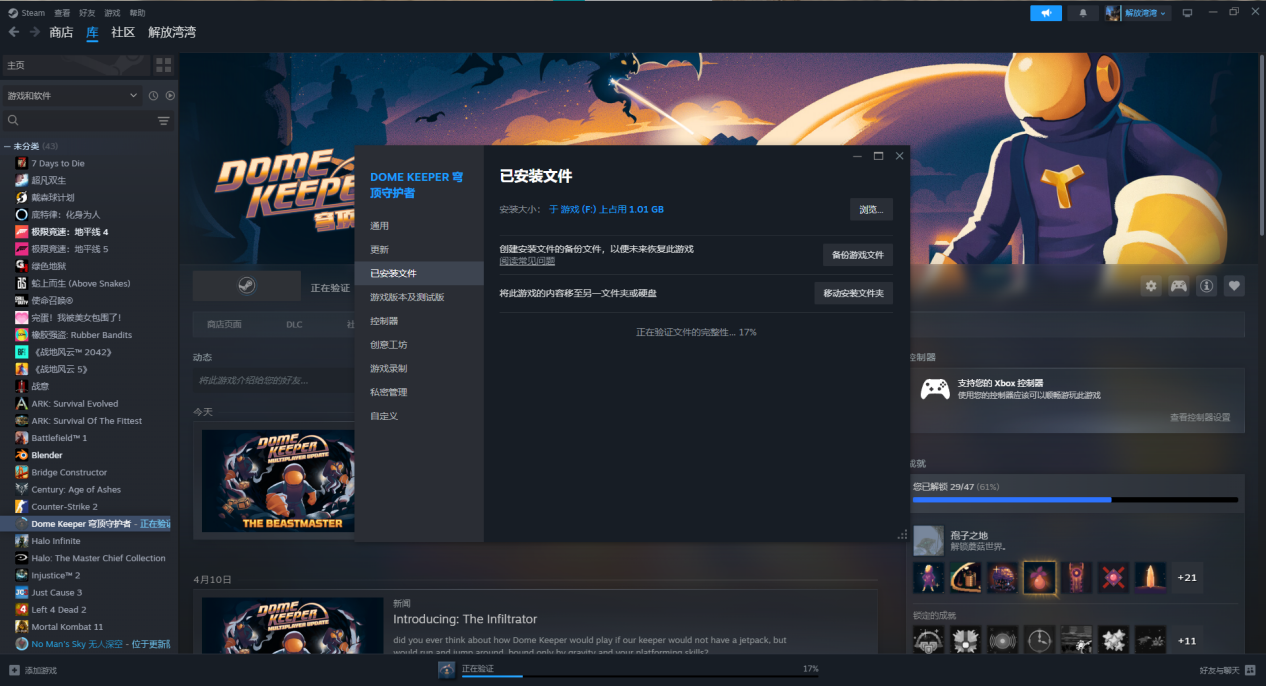Show +21 more unlocked achievements
The width and height of the screenshot is (1266, 686).
(1187, 578)
